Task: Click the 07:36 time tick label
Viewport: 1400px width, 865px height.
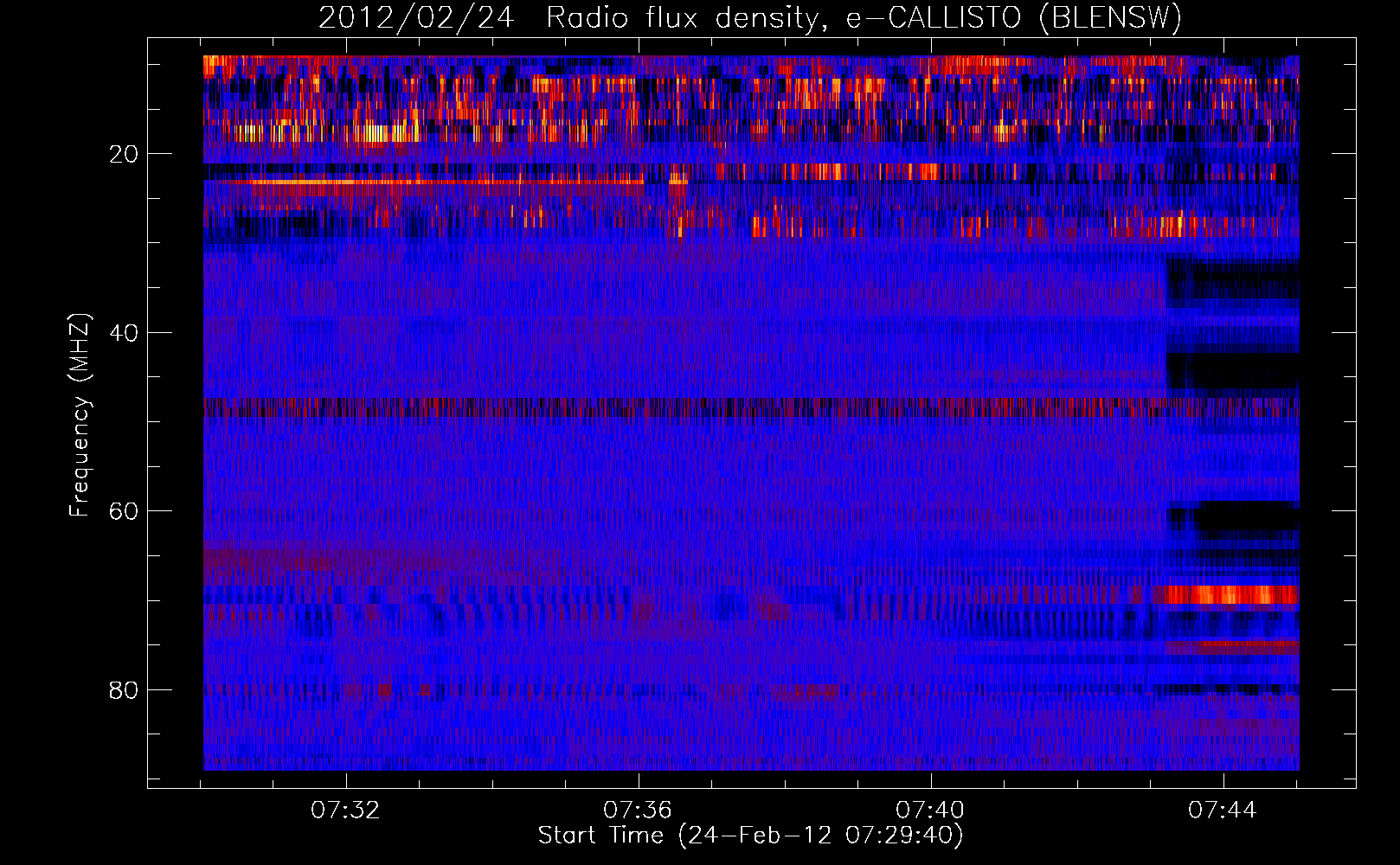Action: (x=638, y=811)
